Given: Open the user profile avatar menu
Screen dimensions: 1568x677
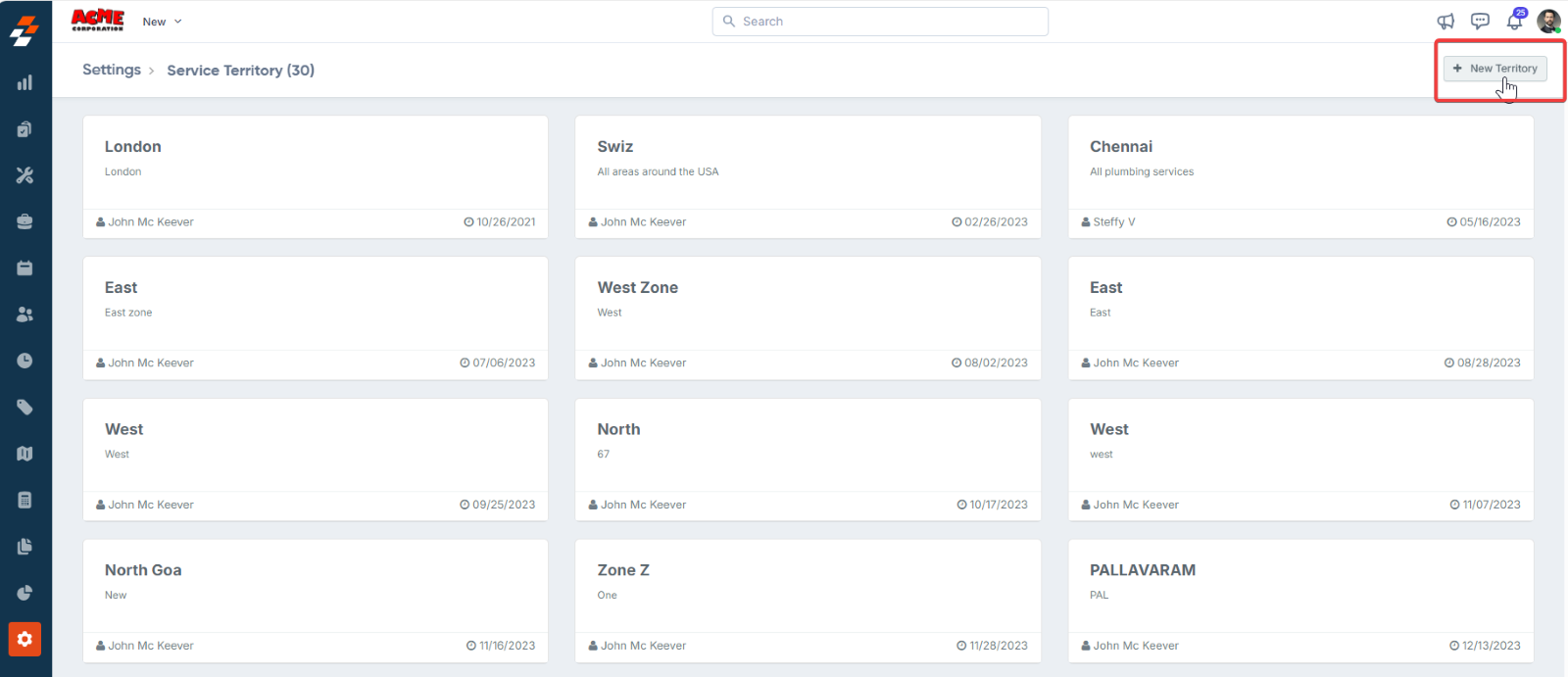Looking at the screenshot, I should coord(1548,22).
